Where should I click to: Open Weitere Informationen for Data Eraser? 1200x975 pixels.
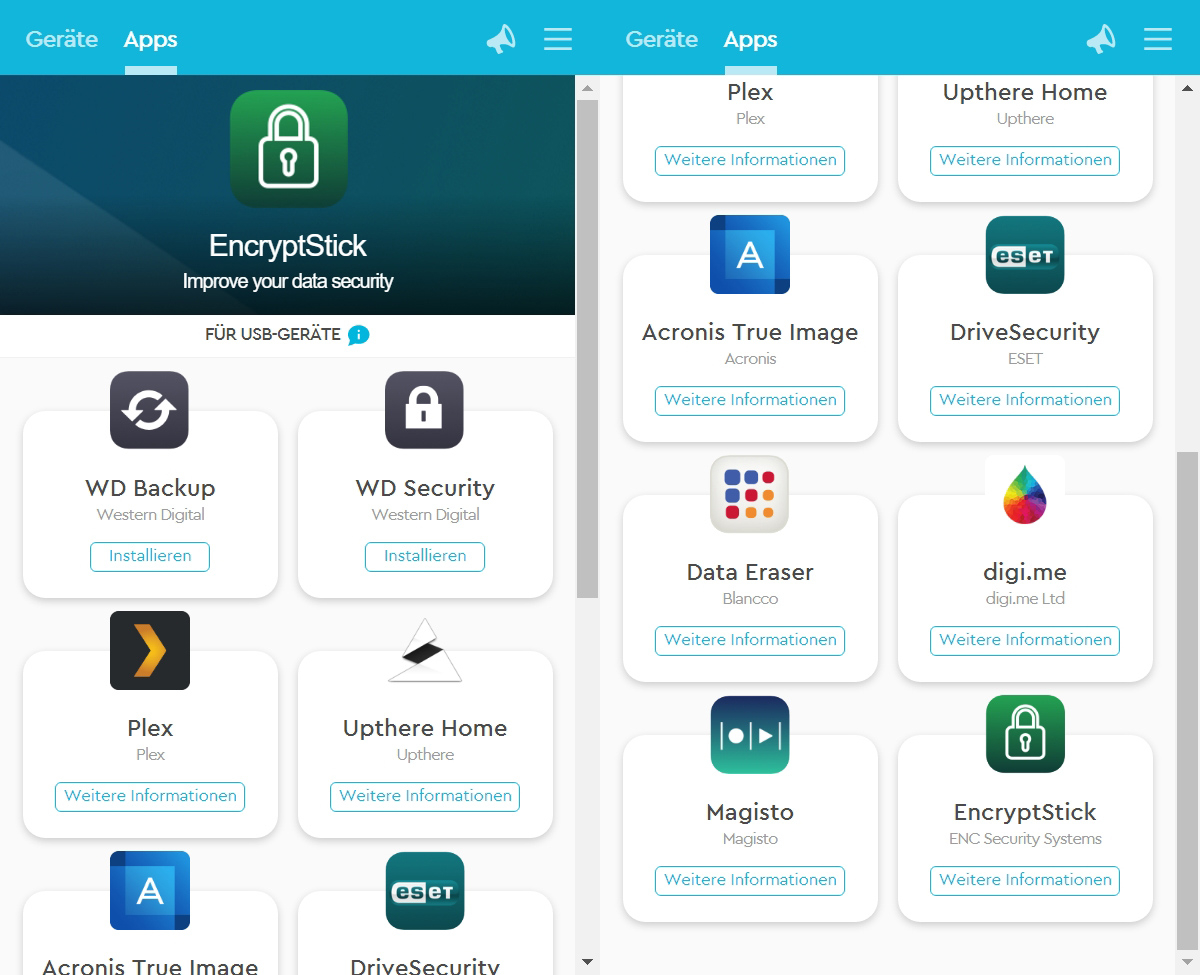pyautogui.click(x=750, y=640)
